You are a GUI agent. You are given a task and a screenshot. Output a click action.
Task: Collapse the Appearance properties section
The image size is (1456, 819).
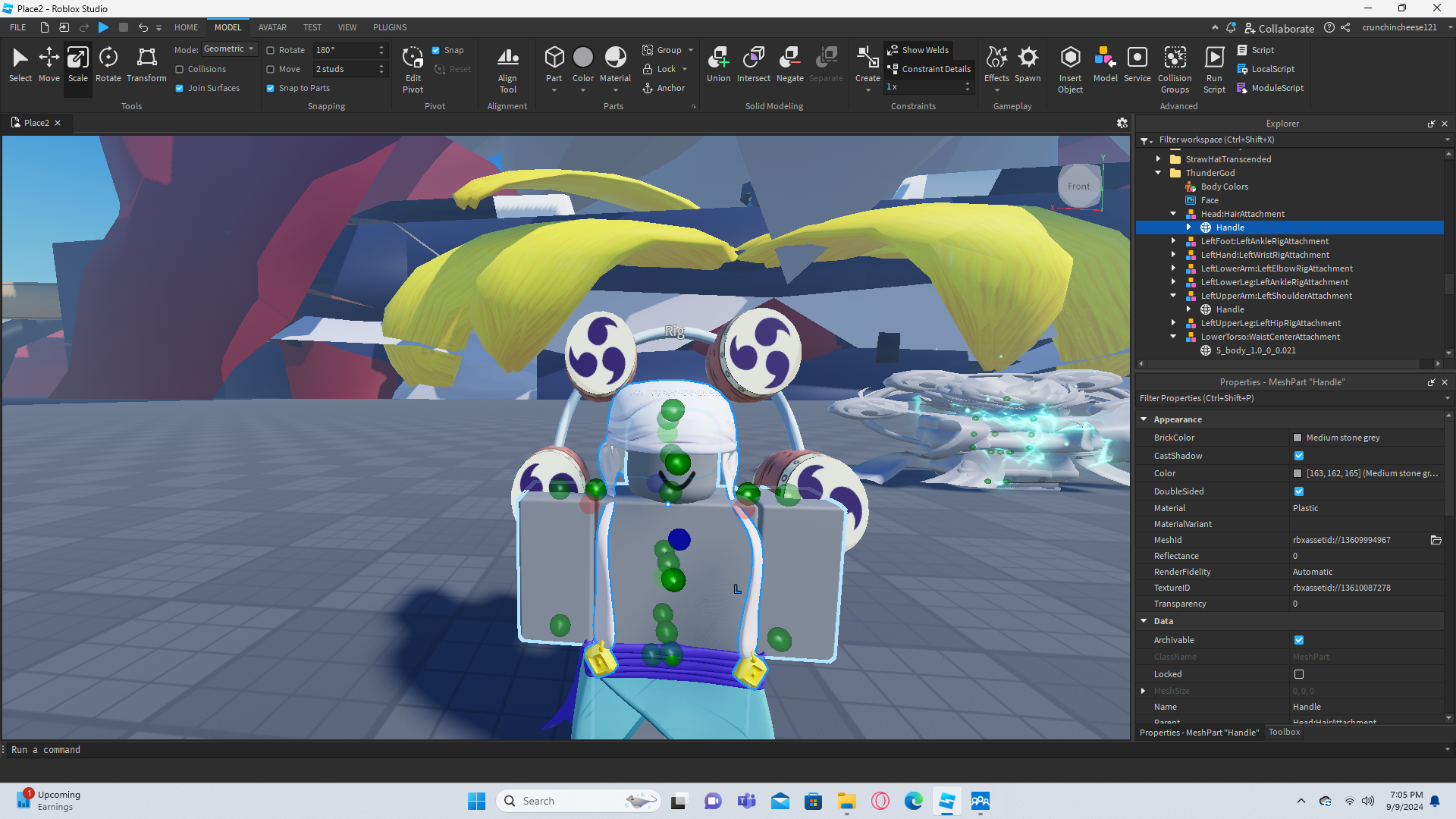[1144, 419]
